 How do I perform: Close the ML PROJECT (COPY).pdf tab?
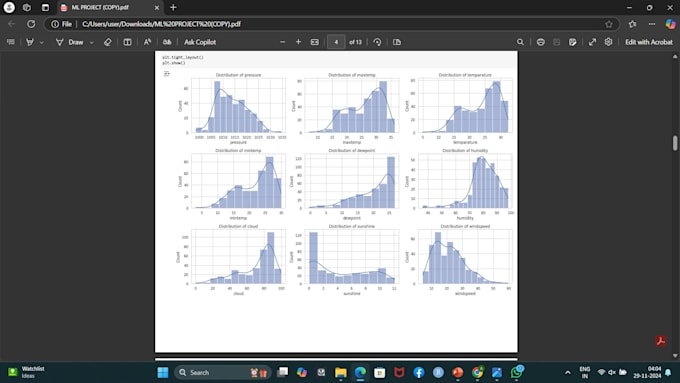(157, 7)
